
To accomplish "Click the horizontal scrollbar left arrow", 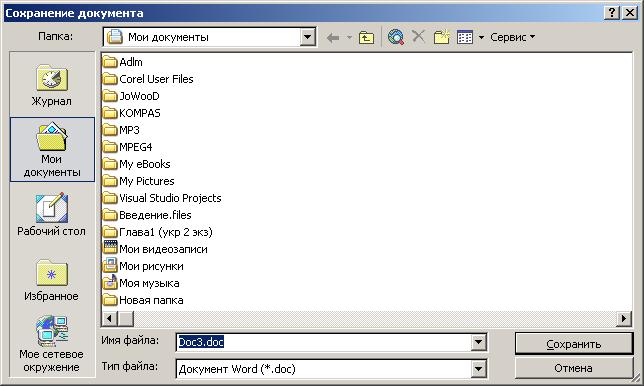I will point(109,318).
